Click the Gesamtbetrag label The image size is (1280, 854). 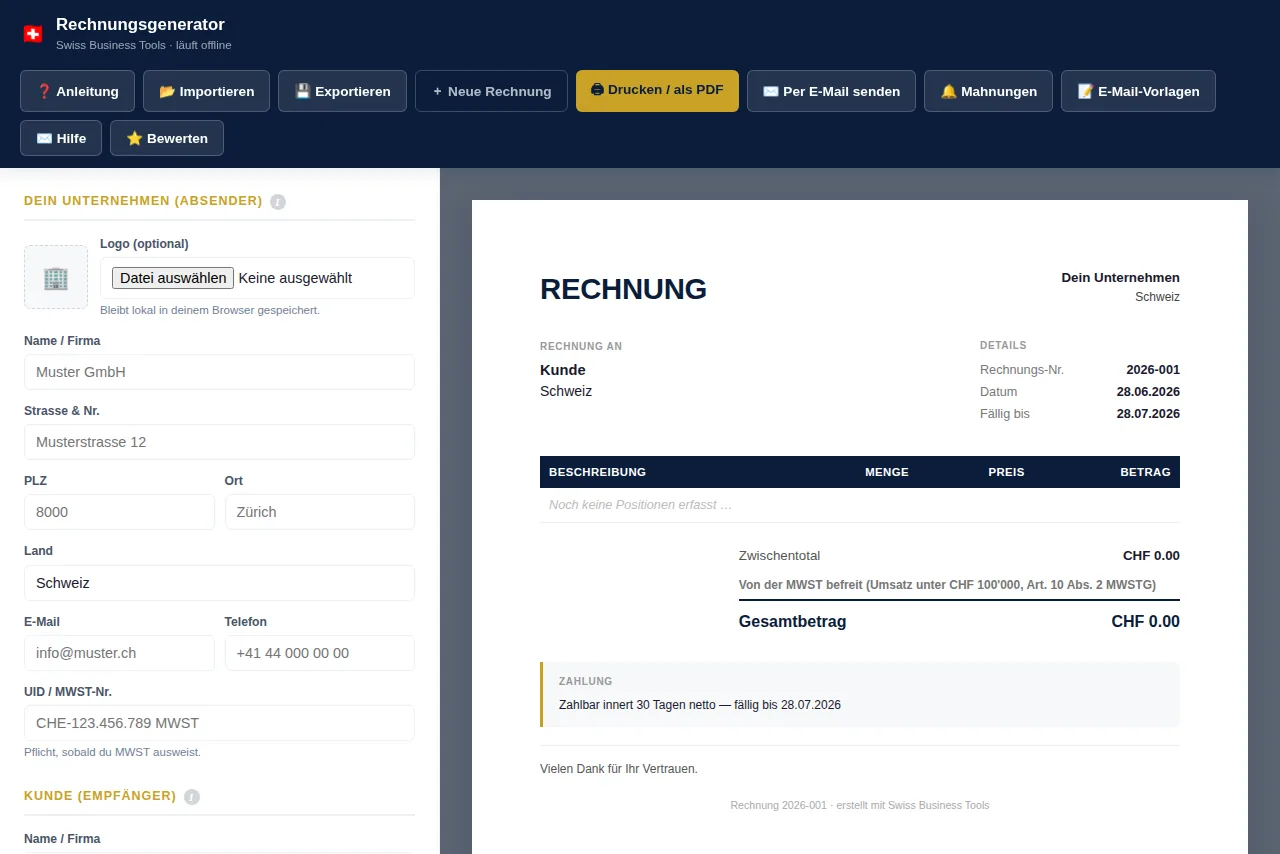(x=792, y=622)
